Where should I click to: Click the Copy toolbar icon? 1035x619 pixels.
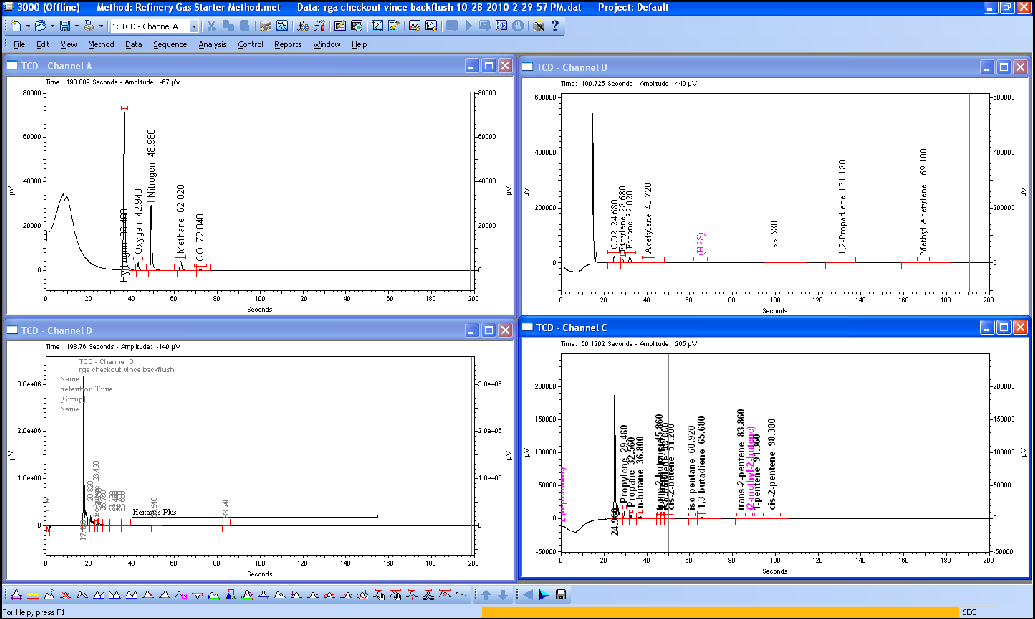coord(228,26)
